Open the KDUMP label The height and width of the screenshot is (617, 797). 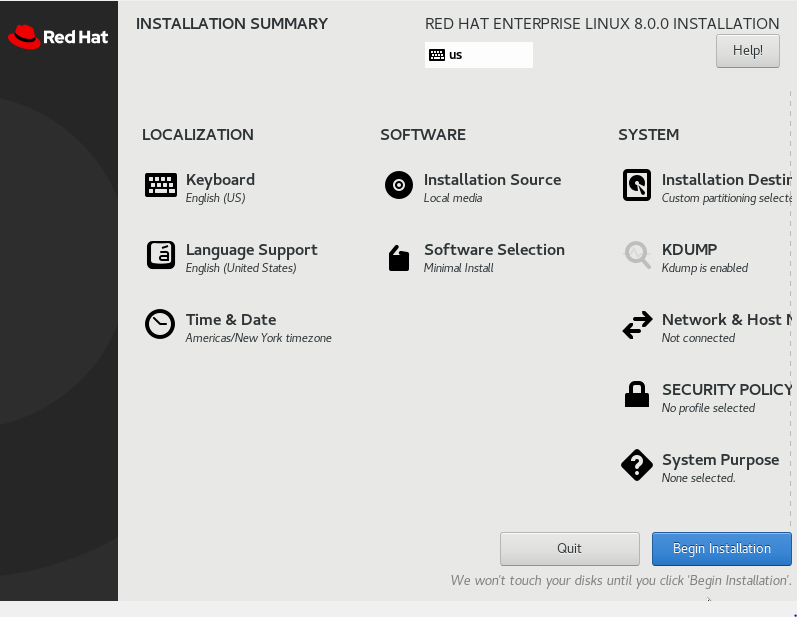coord(689,250)
